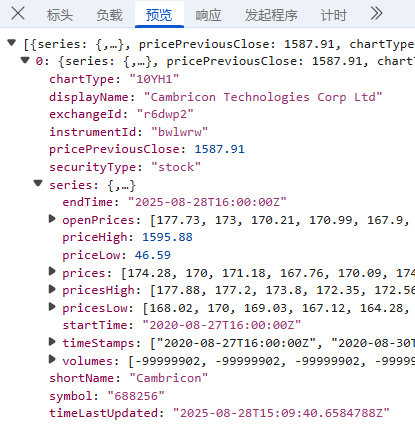Open the 发起程序 tab
Image resolution: width=415 pixels, height=426 pixels.
tap(271, 15)
